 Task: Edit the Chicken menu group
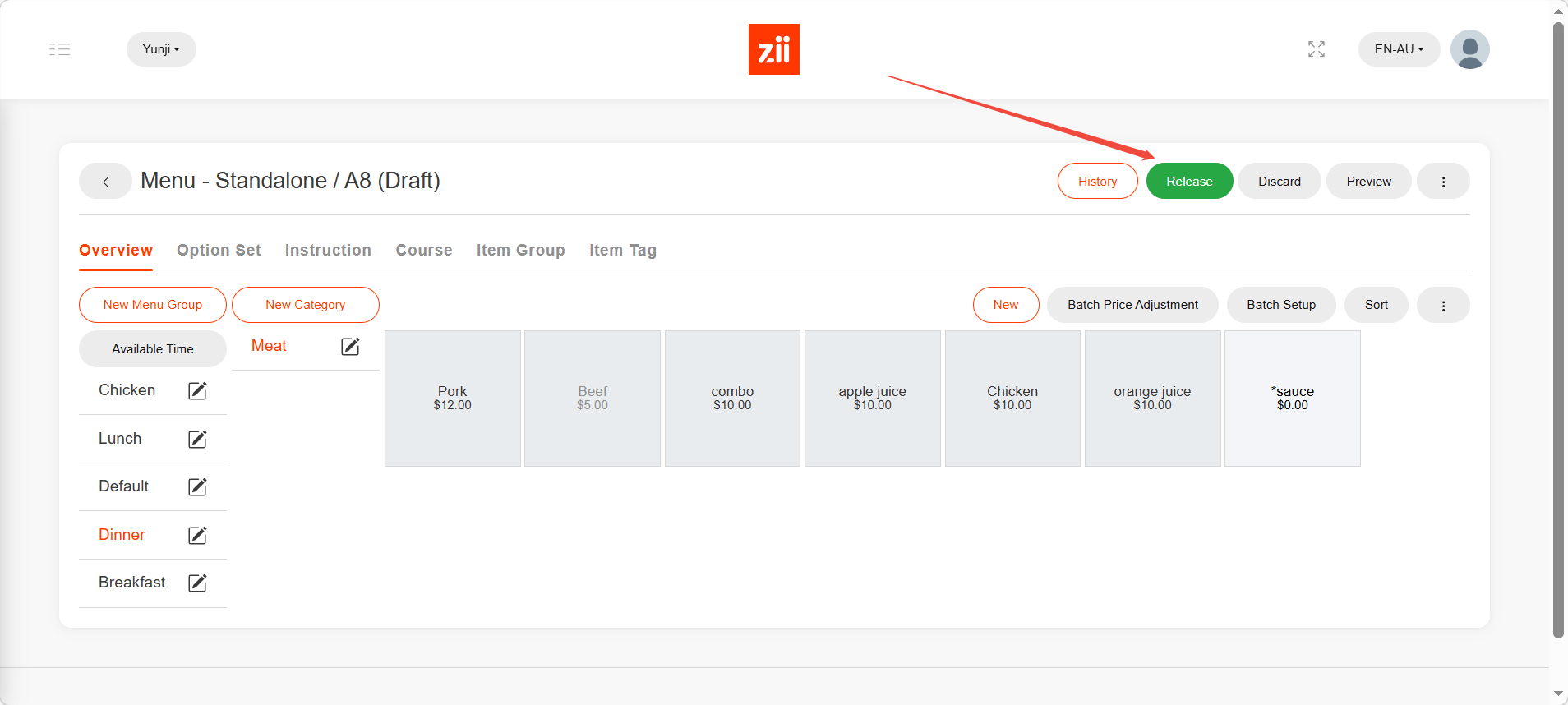point(197,391)
